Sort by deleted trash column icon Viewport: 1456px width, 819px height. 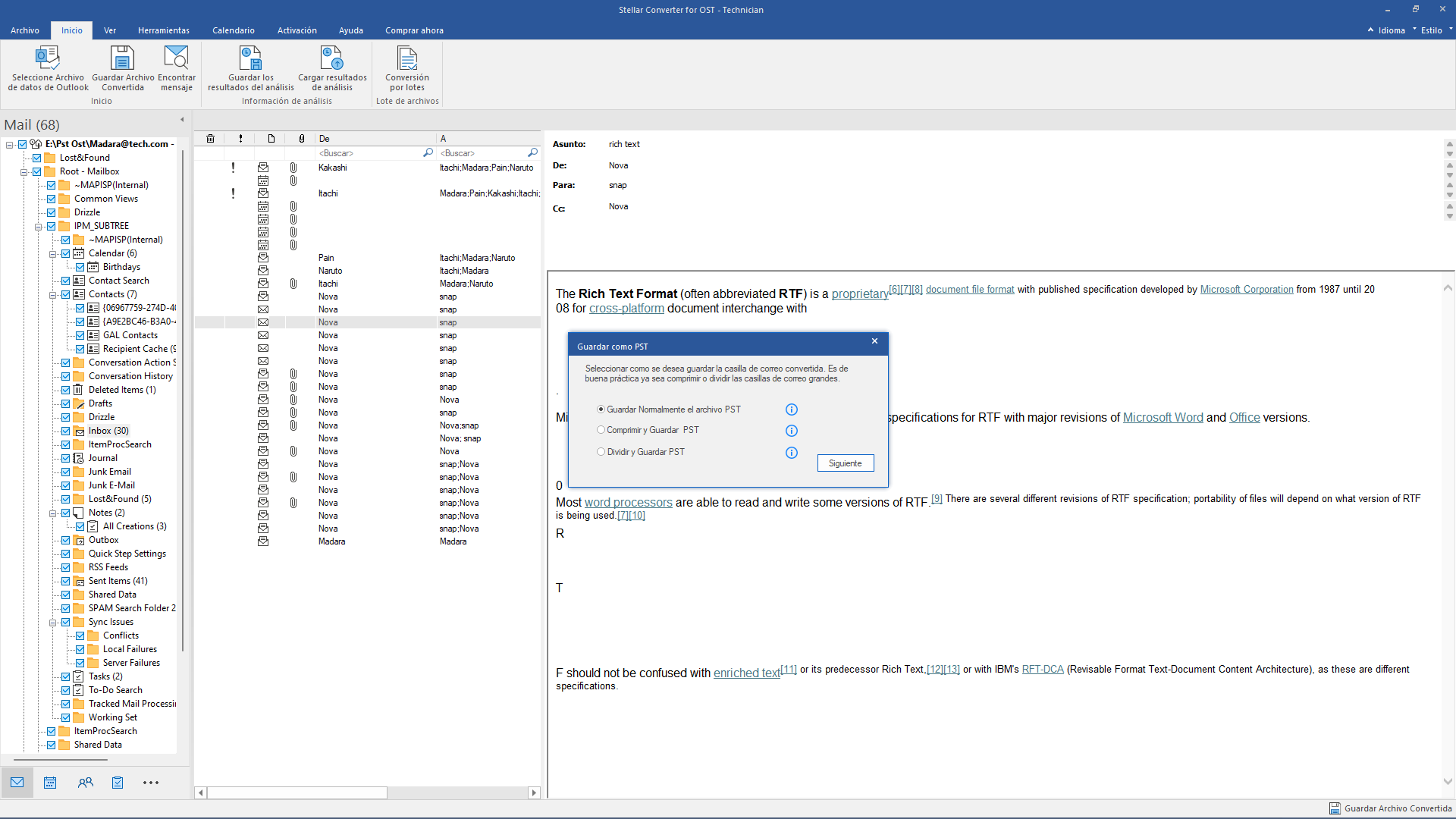coord(210,139)
